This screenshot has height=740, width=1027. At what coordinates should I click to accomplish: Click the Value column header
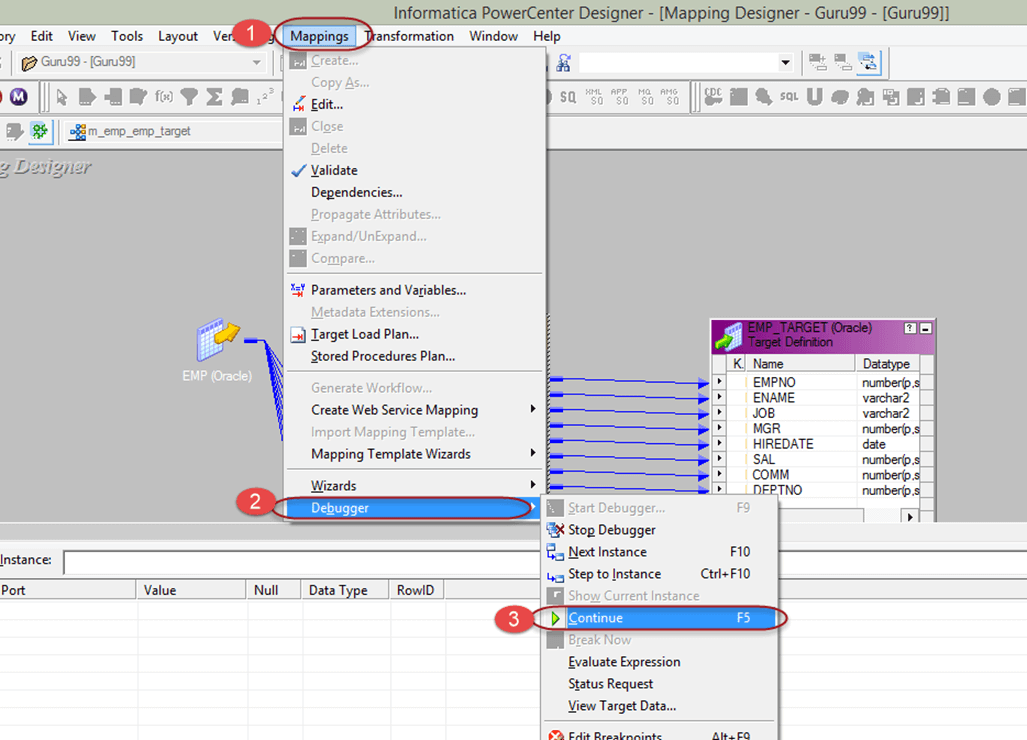191,590
